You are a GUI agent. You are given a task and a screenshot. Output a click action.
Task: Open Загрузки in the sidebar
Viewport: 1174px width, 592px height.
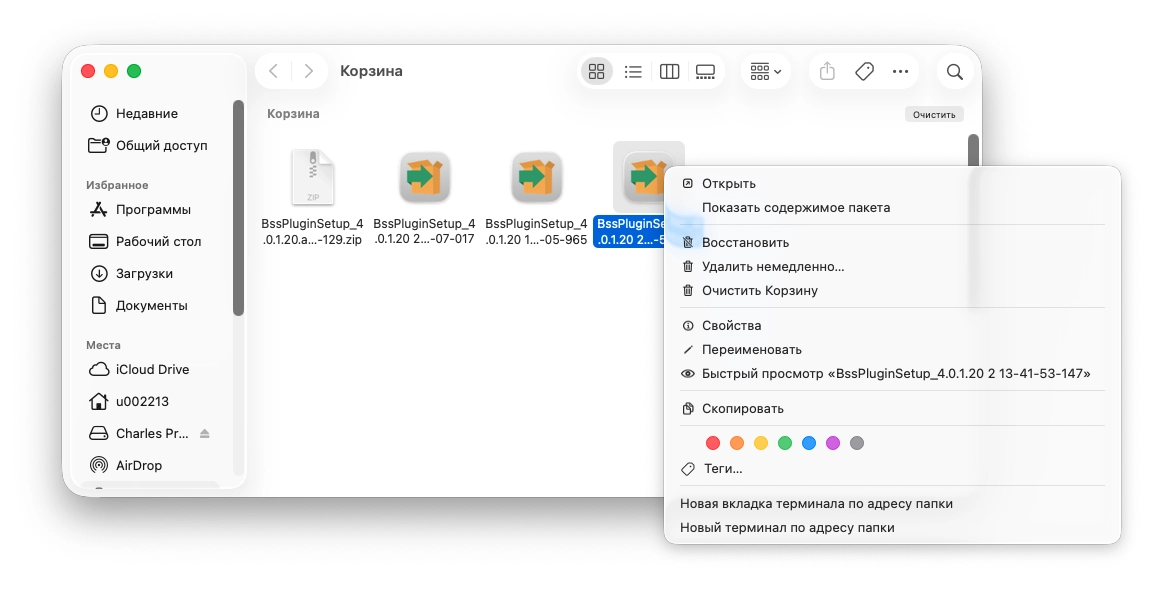tap(144, 274)
